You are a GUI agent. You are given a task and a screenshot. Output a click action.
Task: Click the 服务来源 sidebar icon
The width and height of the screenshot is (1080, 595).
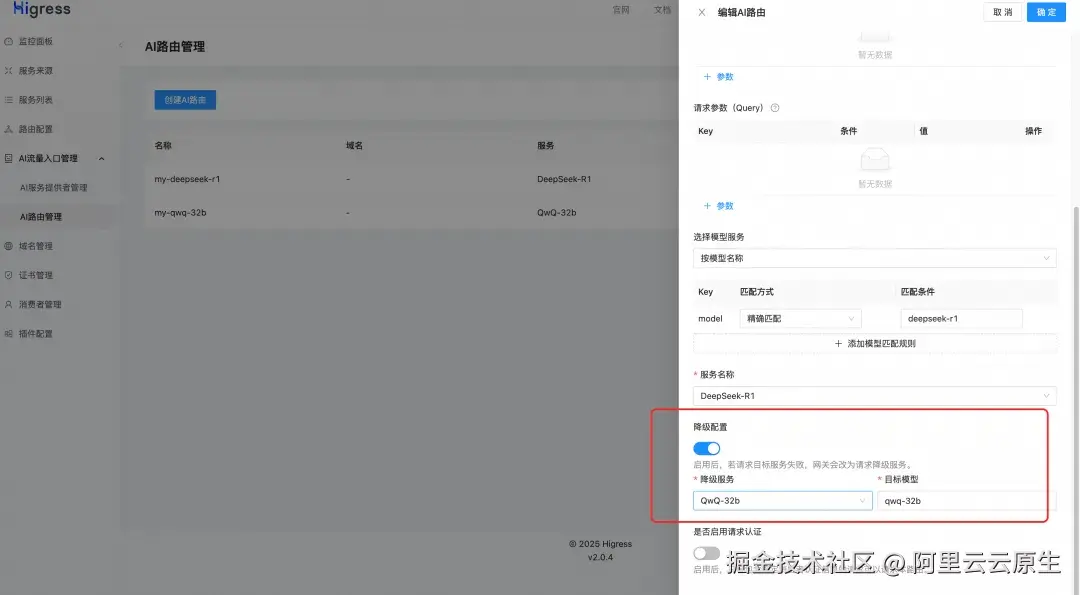[x=9, y=71]
